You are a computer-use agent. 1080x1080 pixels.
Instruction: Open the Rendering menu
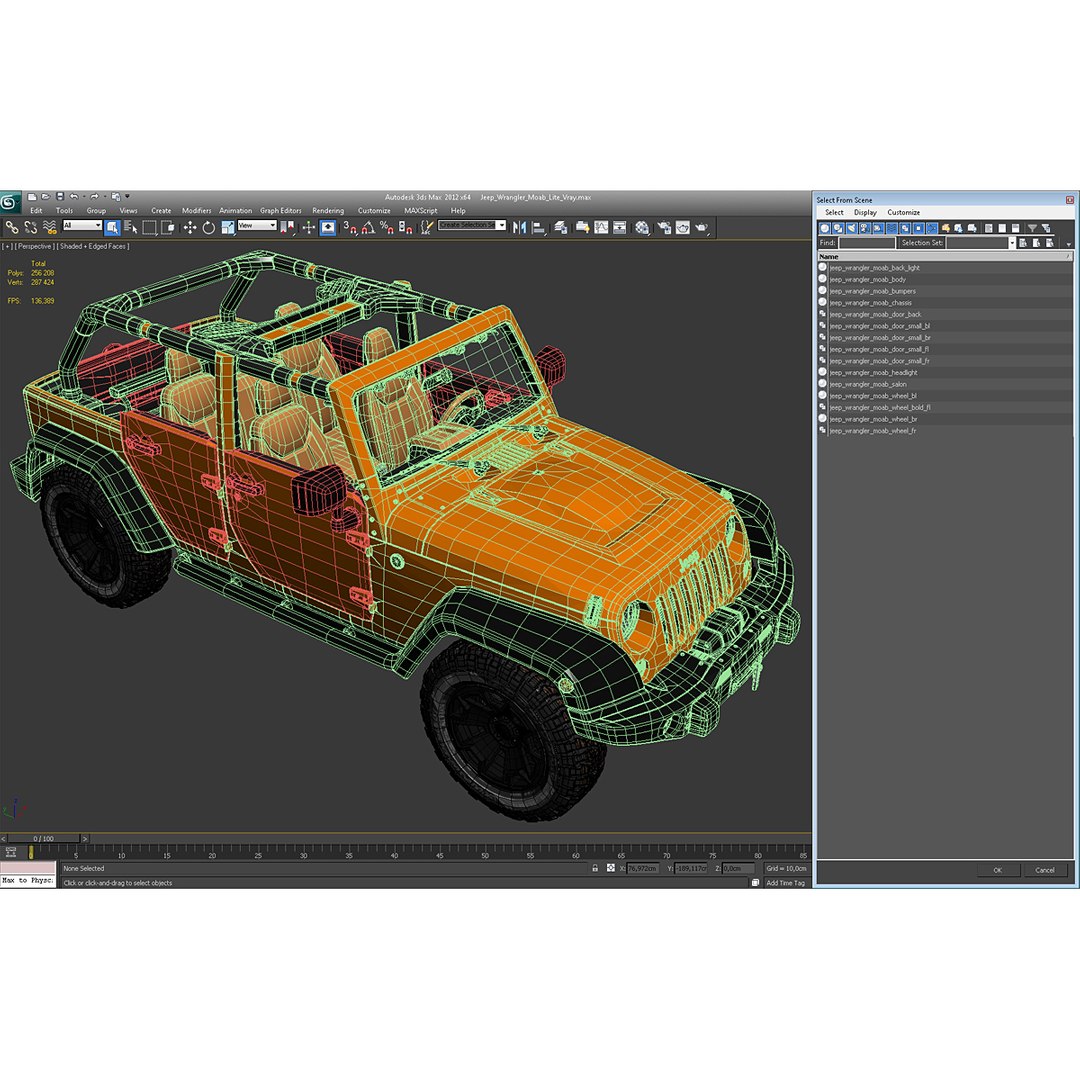click(x=328, y=211)
